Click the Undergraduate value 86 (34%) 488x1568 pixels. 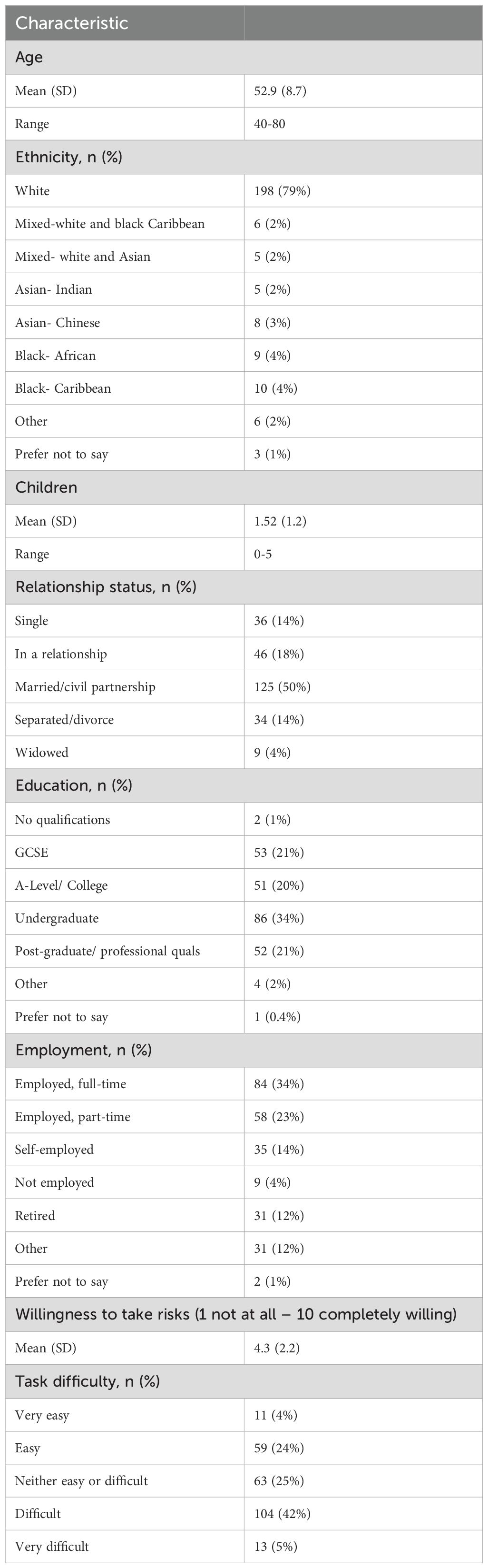(x=279, y=918)
